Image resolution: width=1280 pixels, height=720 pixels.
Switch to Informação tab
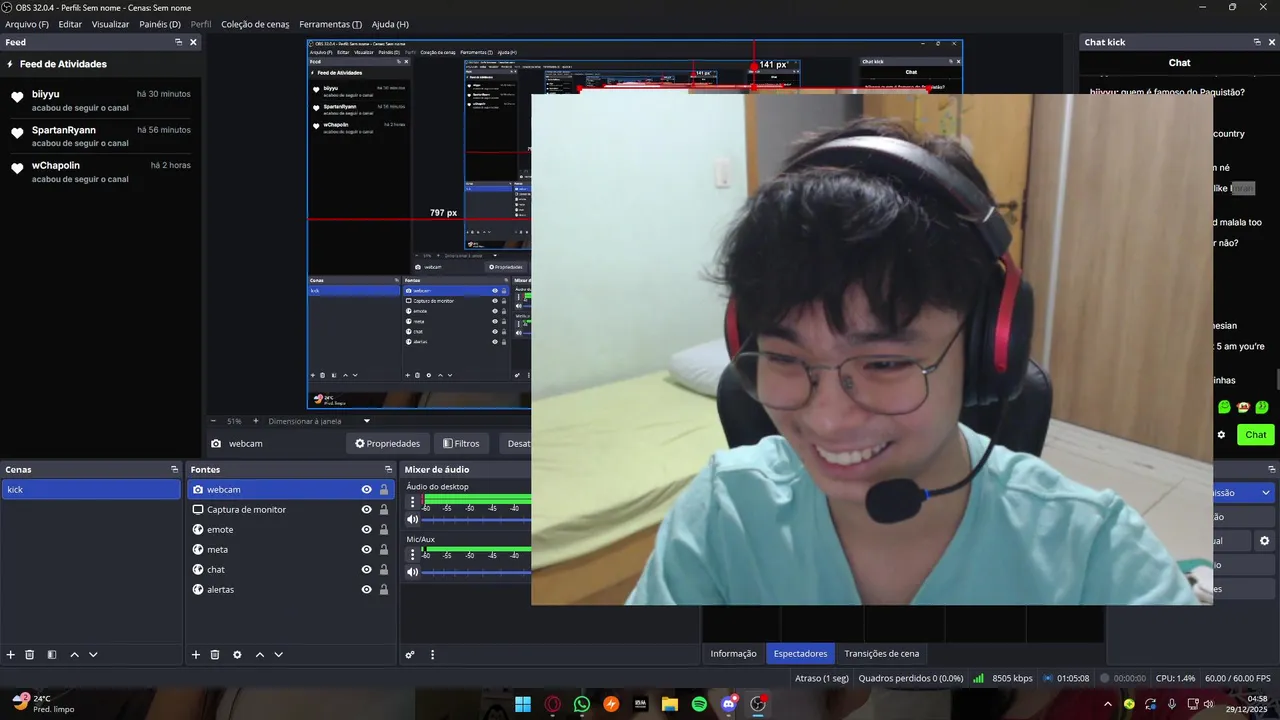(x=733, y=654)
